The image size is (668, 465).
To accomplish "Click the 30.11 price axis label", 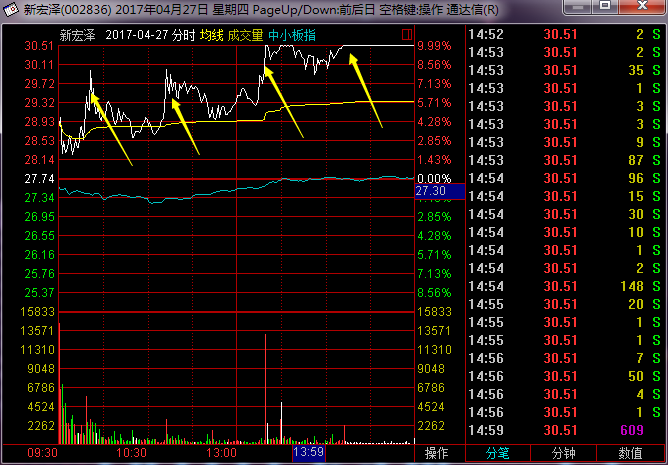I will (39, 65).
